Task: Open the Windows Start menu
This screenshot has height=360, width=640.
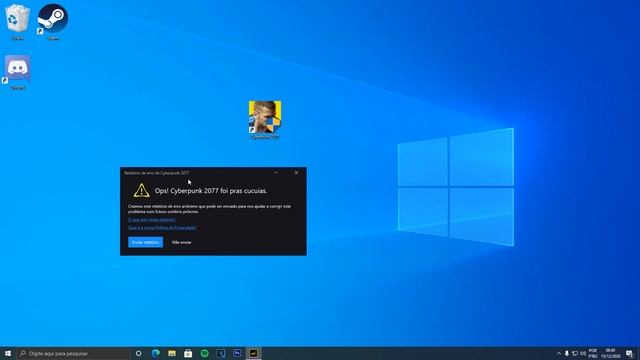Action: (8, 353)
